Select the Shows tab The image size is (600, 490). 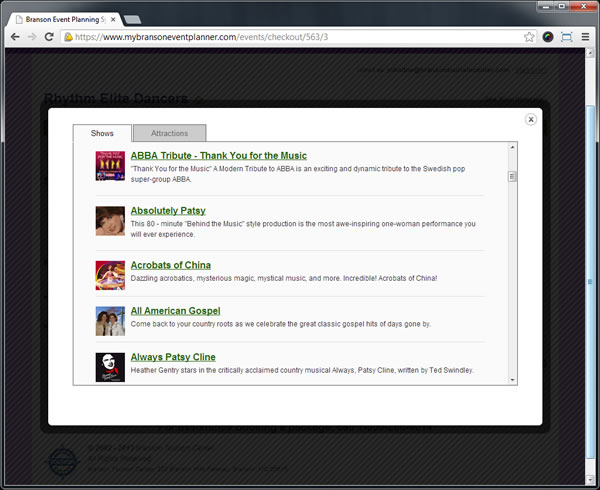click(102, 133)
